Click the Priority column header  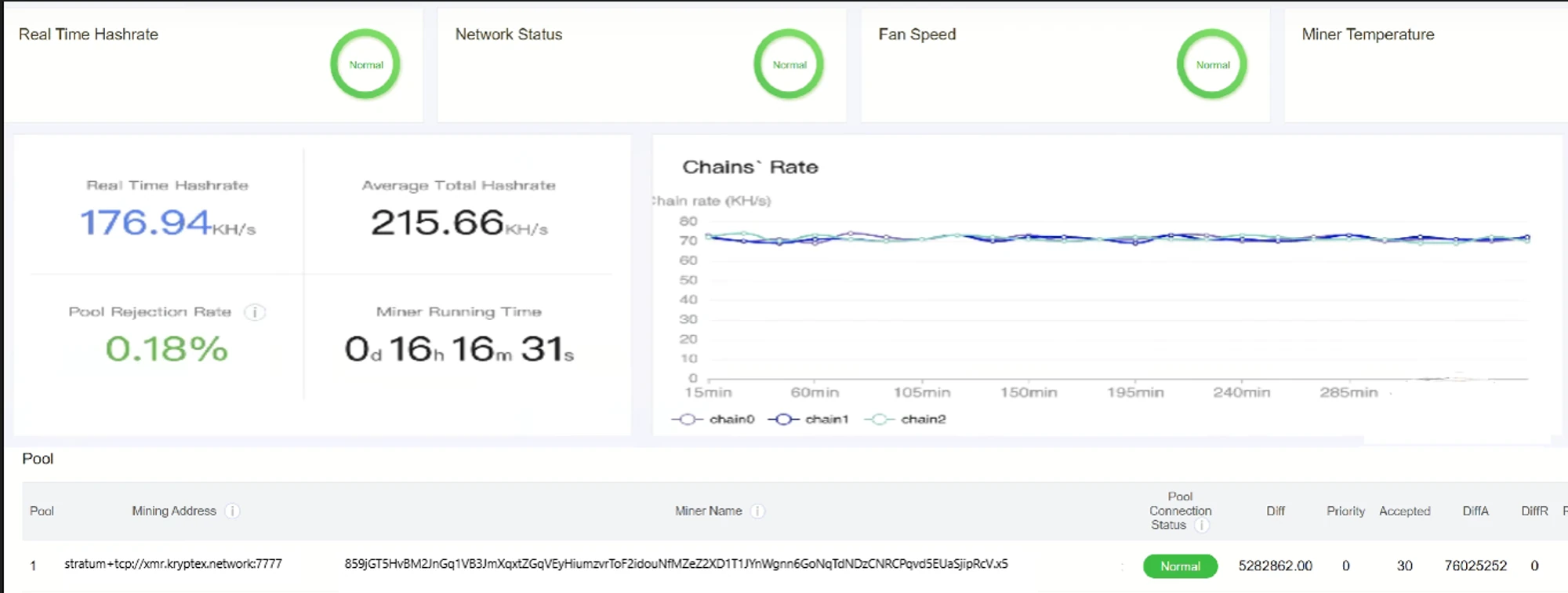(x=1345, y=511)
